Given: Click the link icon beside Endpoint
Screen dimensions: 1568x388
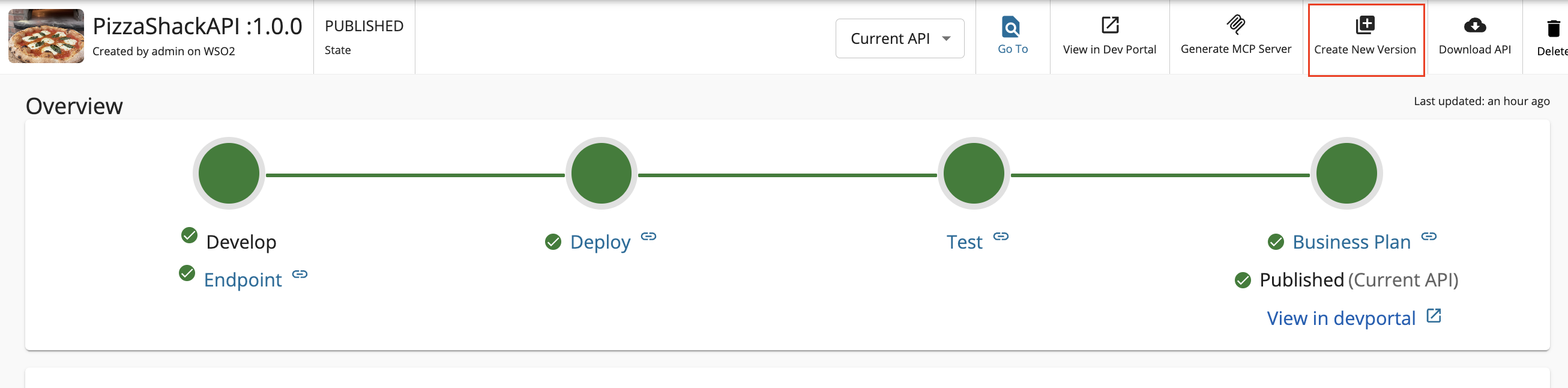Looking at the screenshot, I should (300, 274).
